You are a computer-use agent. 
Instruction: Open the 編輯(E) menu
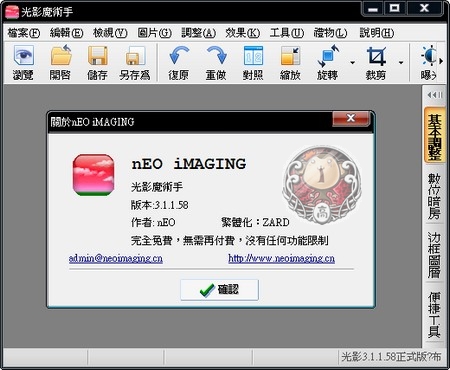click(66, 33)
